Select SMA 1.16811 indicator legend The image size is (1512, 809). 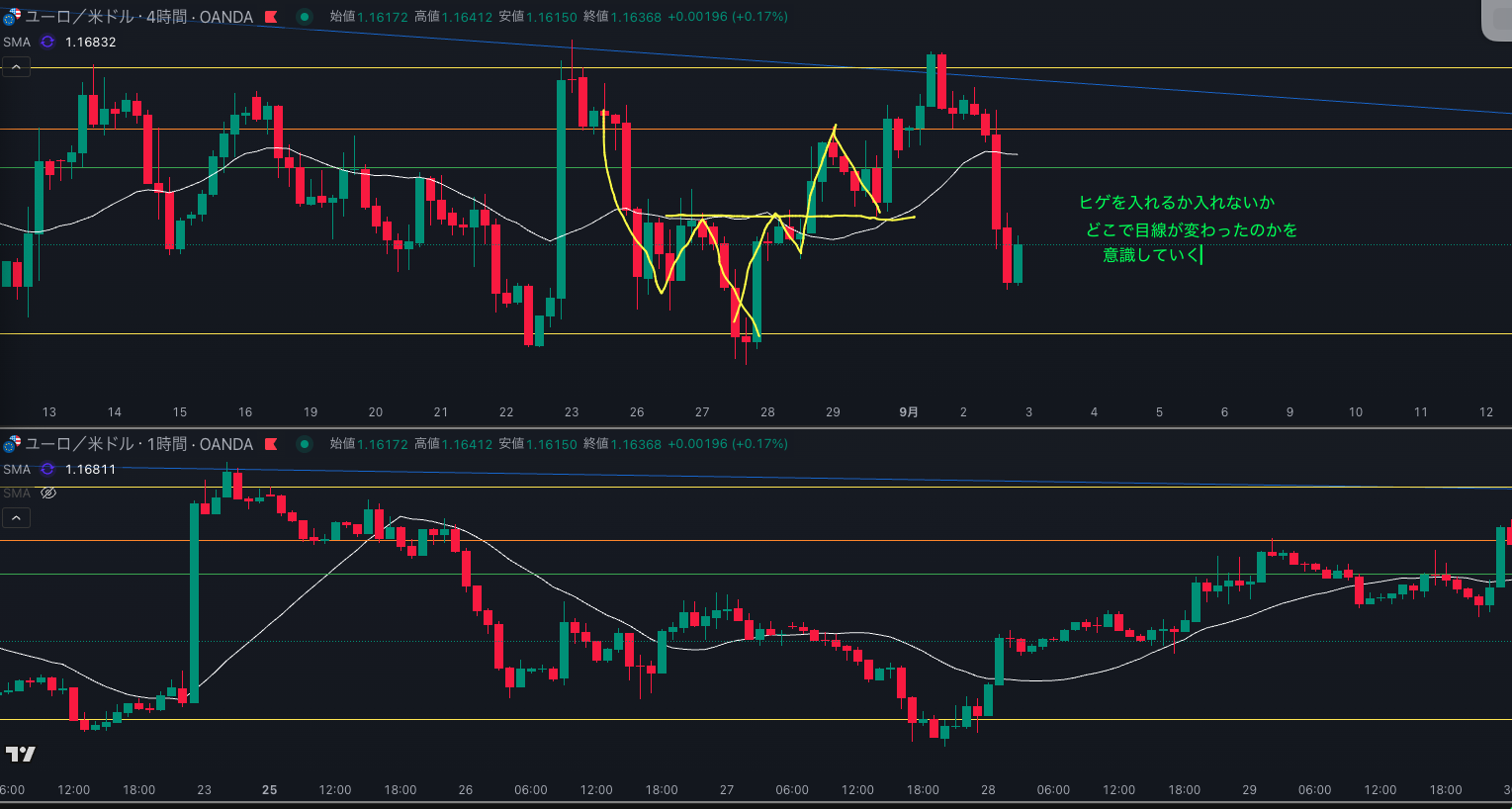click(59, 469)
